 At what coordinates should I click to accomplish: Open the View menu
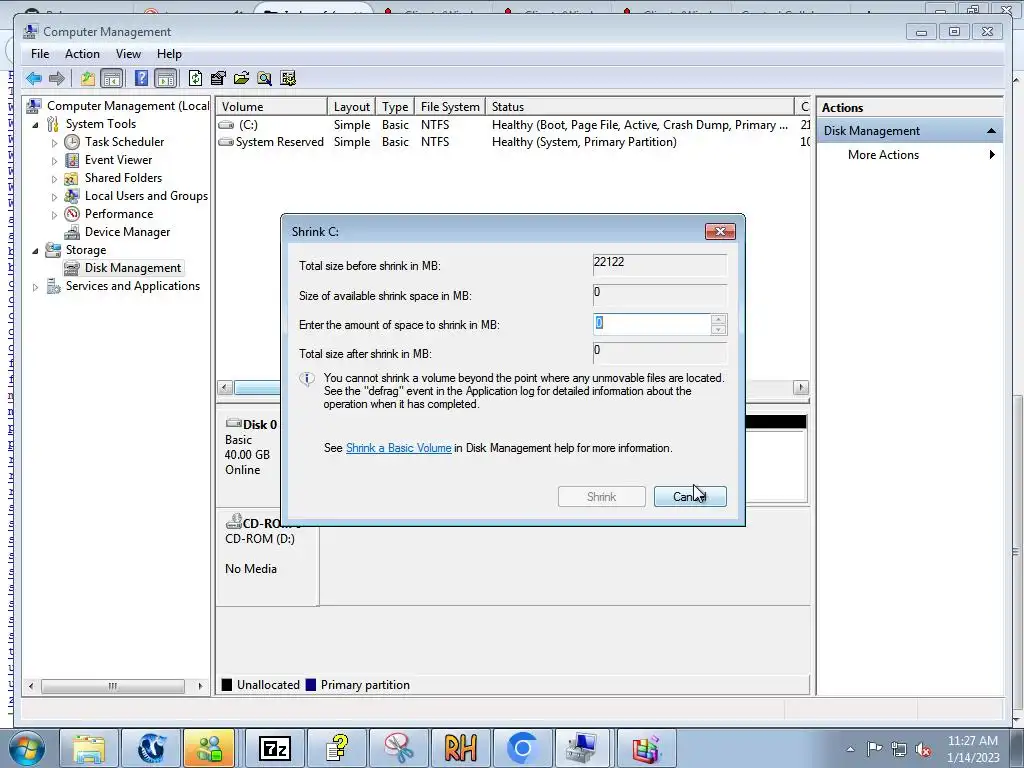click(x=128, y=54)
